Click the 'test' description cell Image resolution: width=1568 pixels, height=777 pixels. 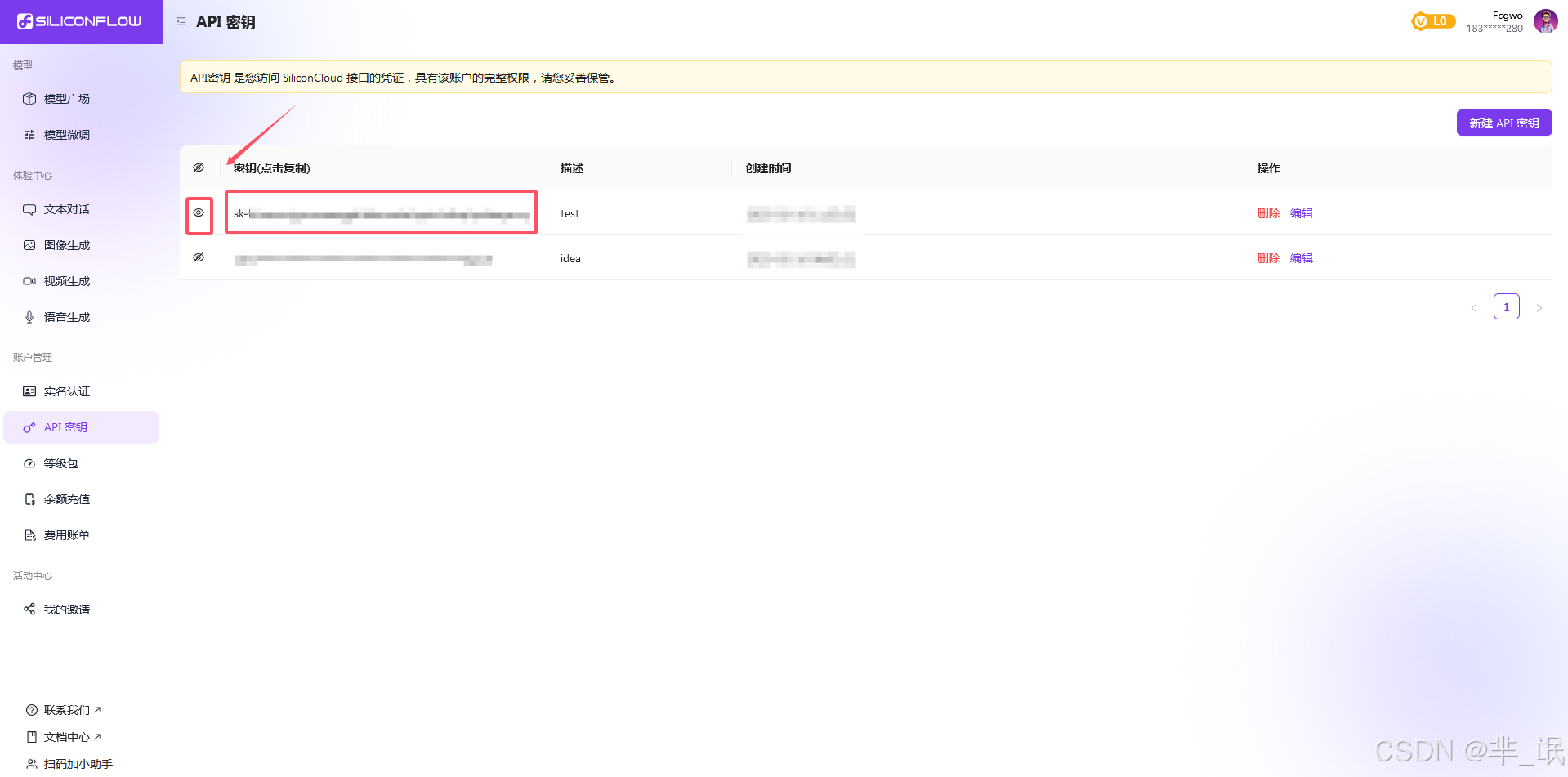570,214
